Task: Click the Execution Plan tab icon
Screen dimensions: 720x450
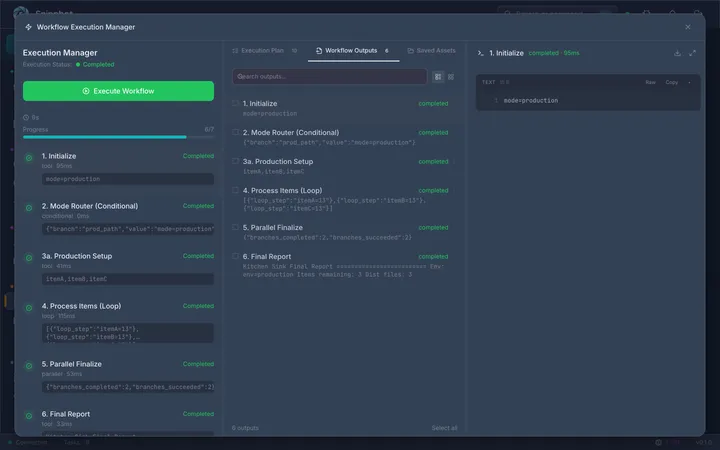Action: (235, 51)
